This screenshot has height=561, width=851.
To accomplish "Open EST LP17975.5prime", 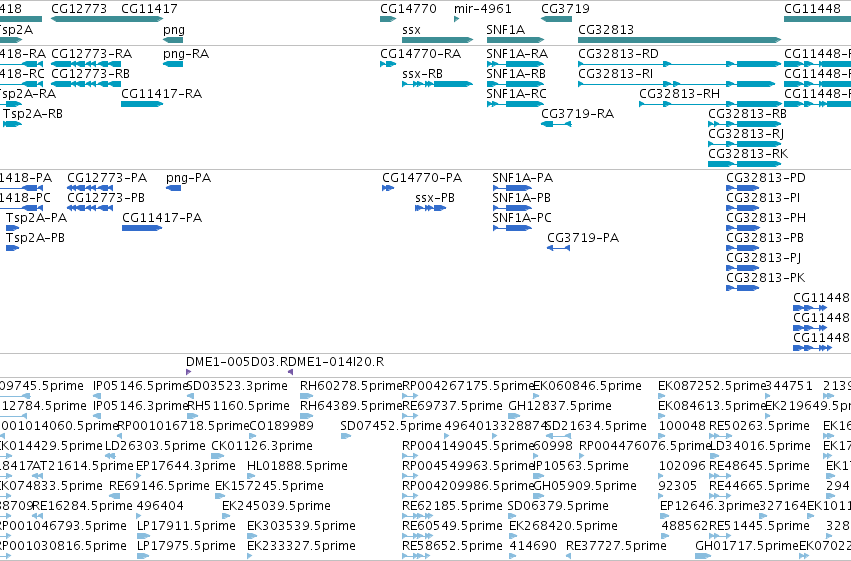I will [x=143, y=556].
